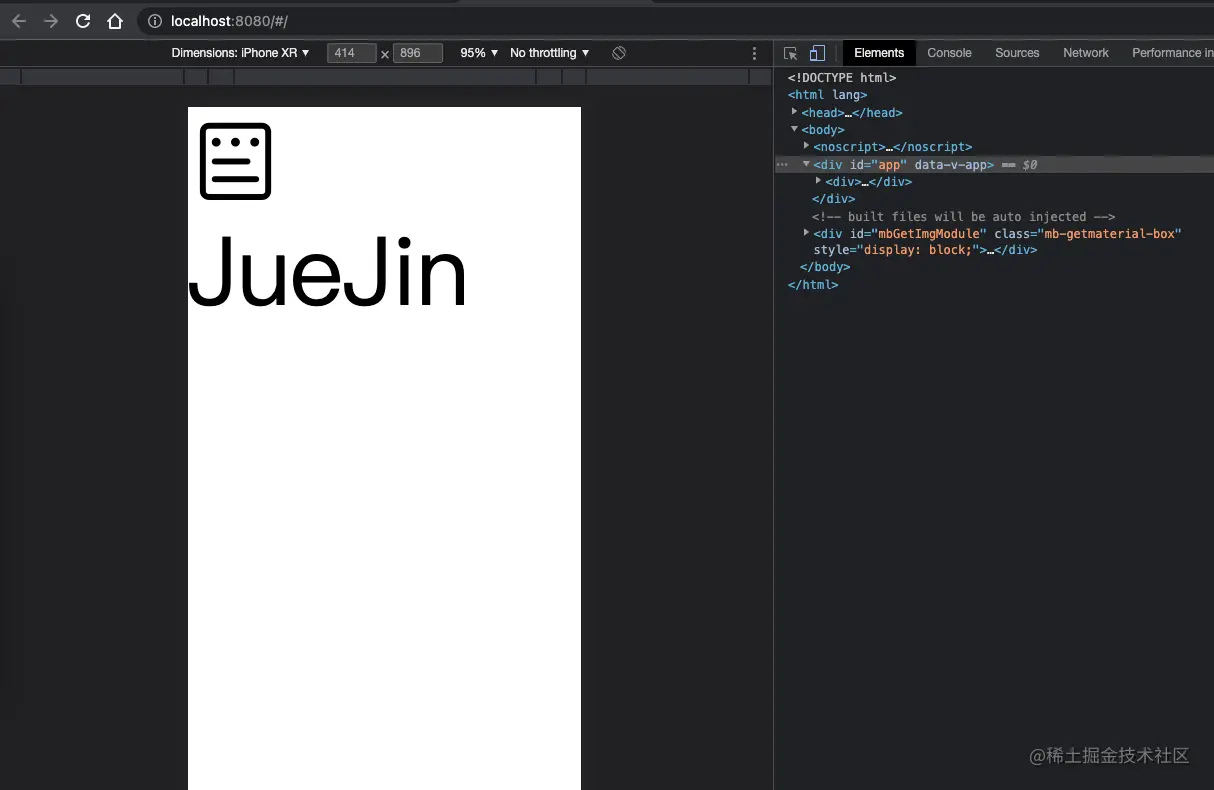The width and height of the screenshot is (1214, 790).
Task: Click the site info icon in address bar
Action: coord(155,21)
